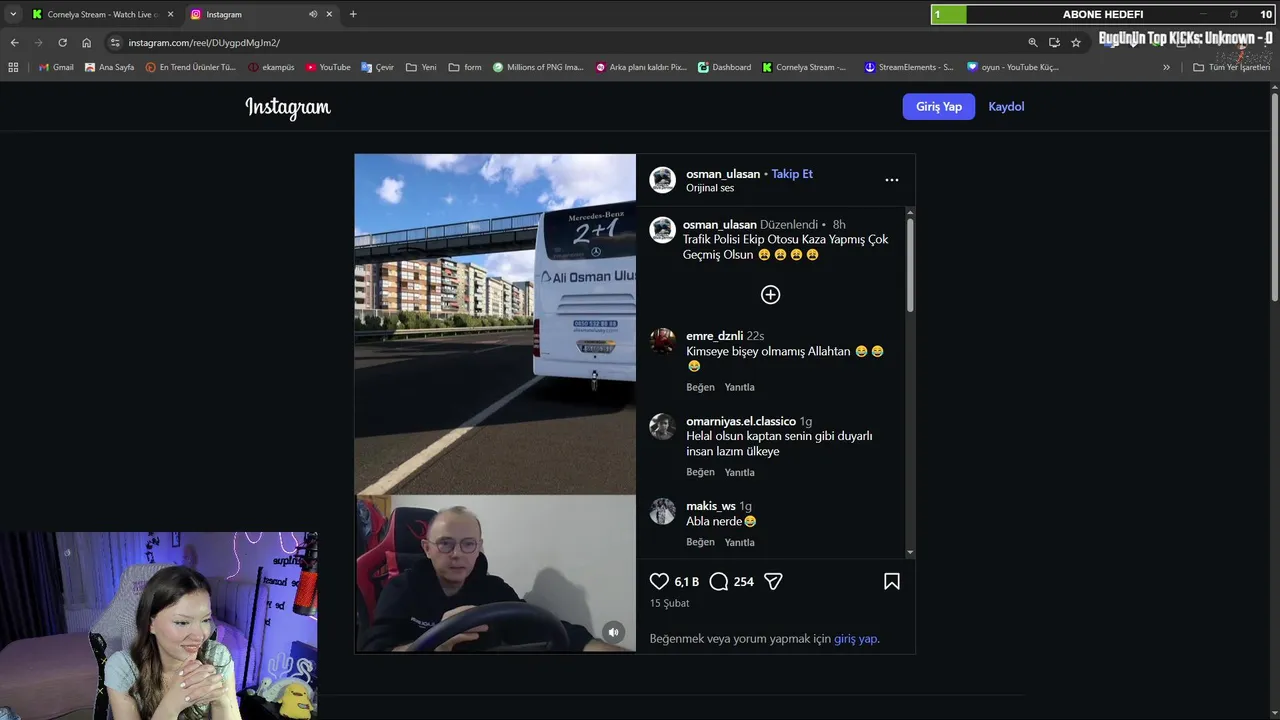Click the giriş yap link below post
The width and height of the screenshot is (1280, 720).
(x=855, y=638)
